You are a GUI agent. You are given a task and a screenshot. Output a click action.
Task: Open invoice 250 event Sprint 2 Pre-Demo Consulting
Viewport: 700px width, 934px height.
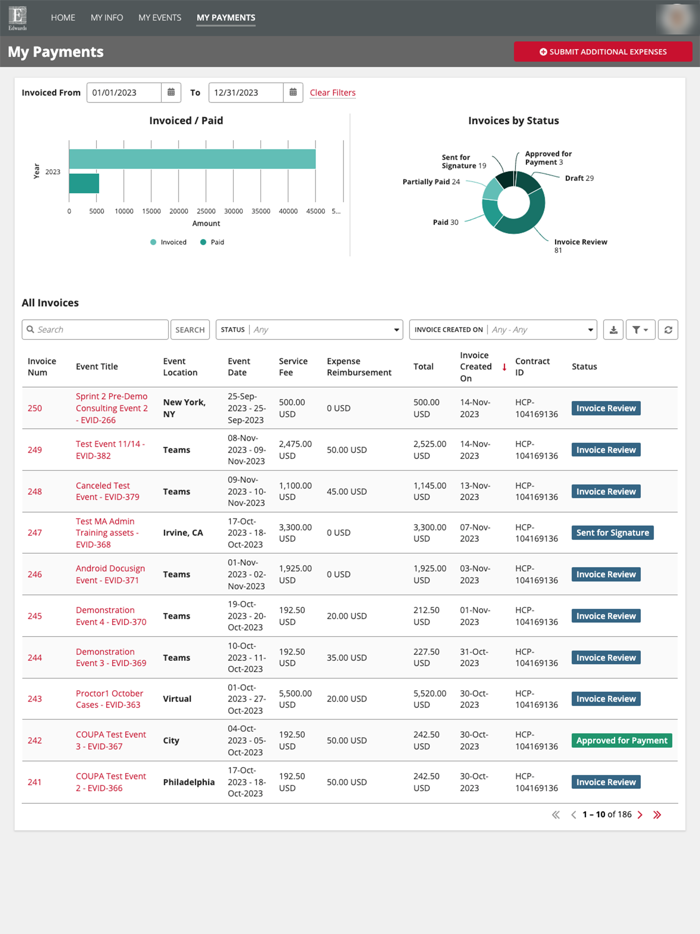point(112,408)
